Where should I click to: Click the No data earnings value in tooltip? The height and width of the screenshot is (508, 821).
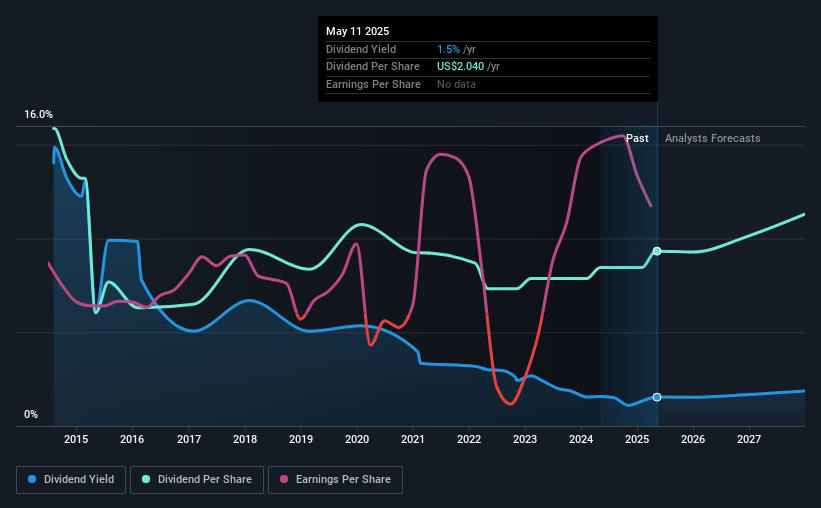point(456,84)
